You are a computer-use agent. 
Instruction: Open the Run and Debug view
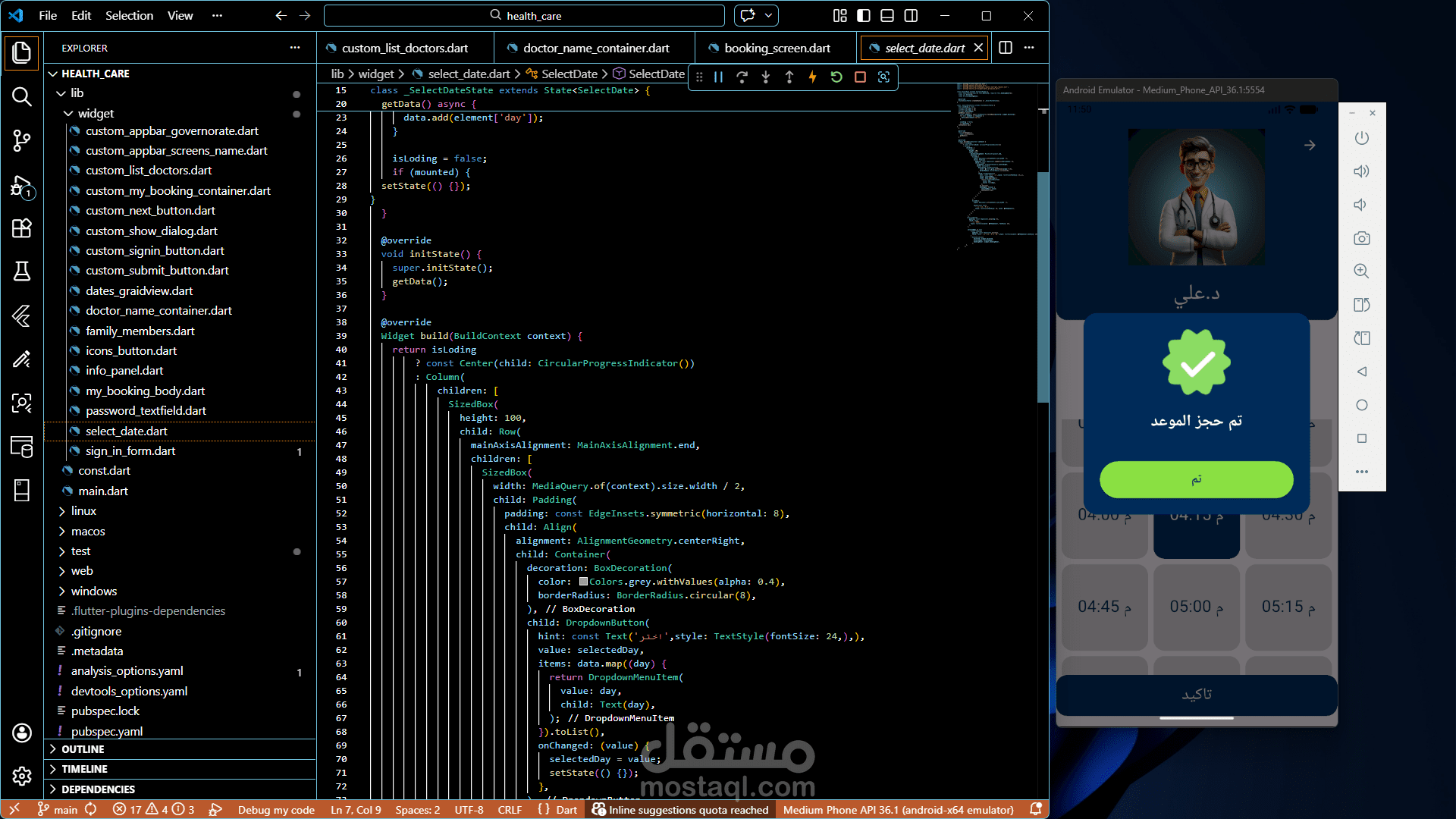pyautogui.click(x=21, y=186)
